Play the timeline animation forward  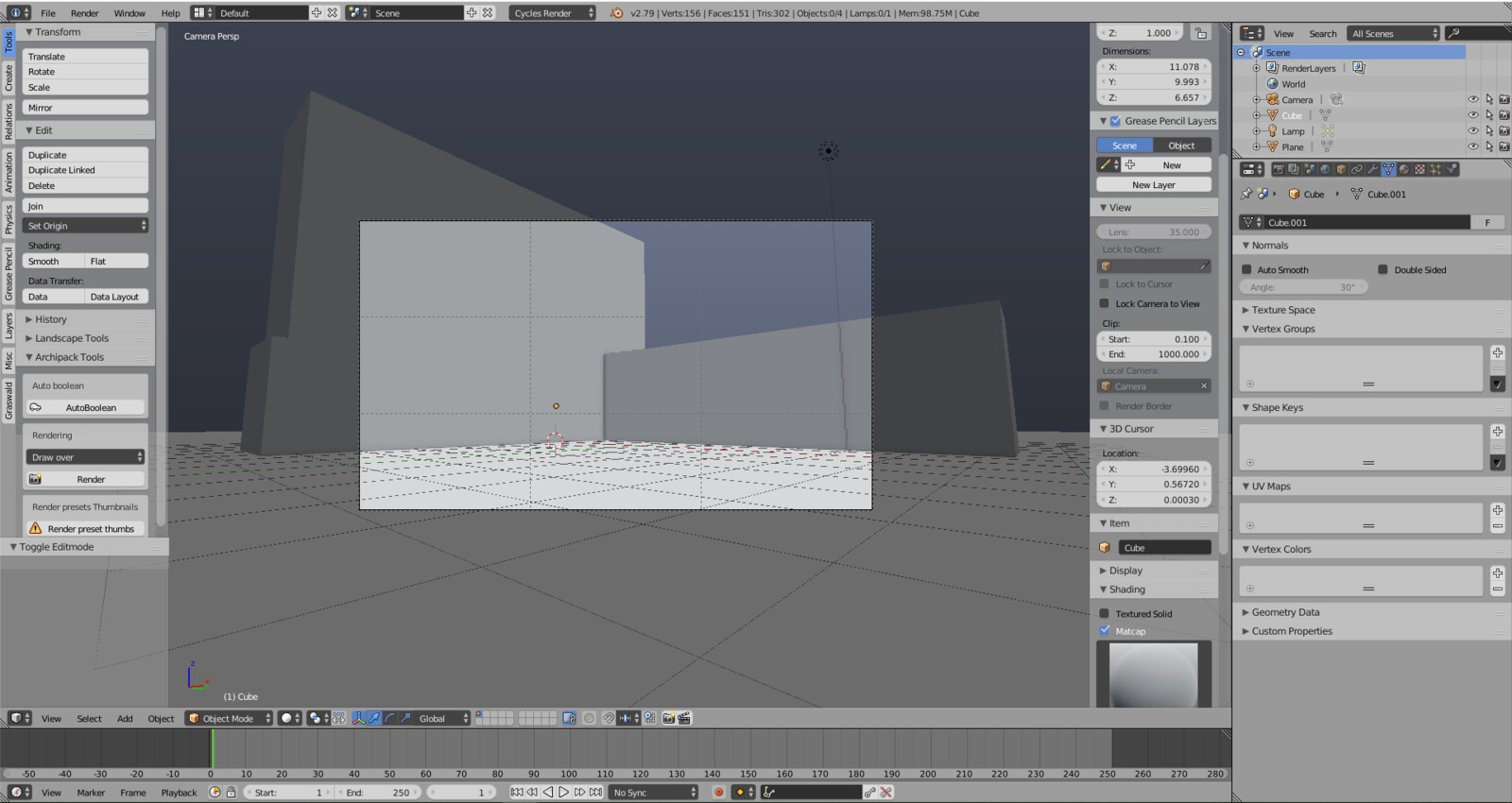(564, 792)
